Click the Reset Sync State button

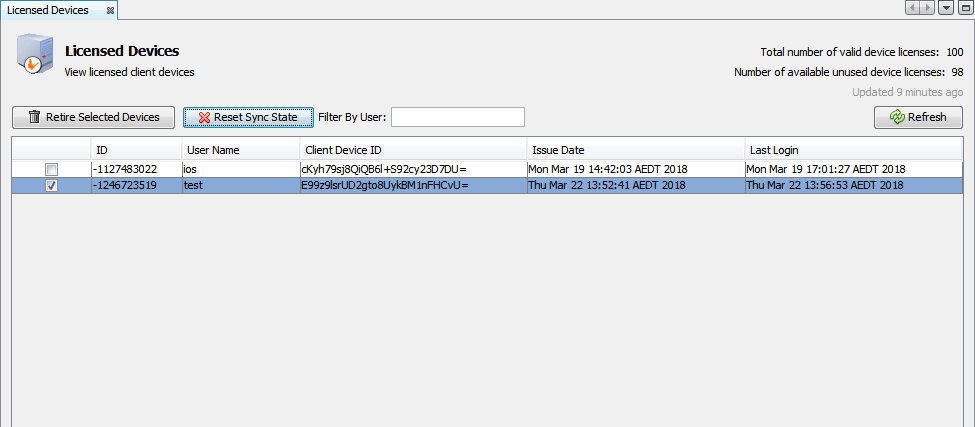click(248, 117)
